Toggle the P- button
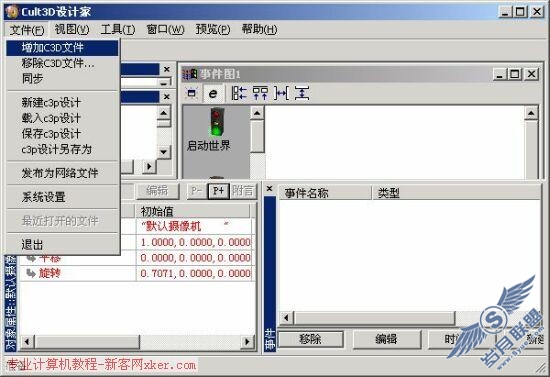This screenshot has height=377, width=550. pyautogui.click(x=197, y=191)
